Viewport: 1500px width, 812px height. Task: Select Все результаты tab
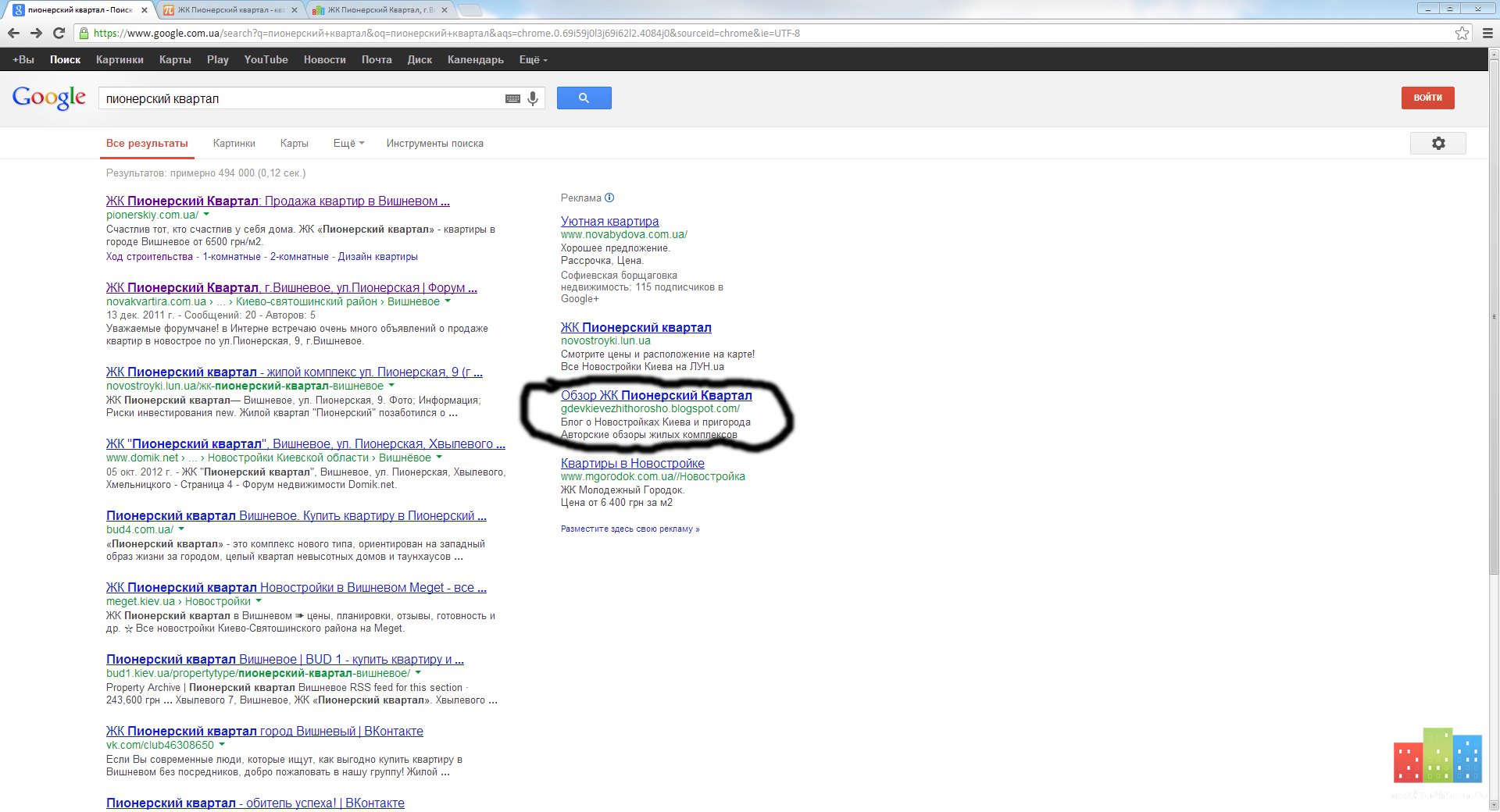[147, 143]
